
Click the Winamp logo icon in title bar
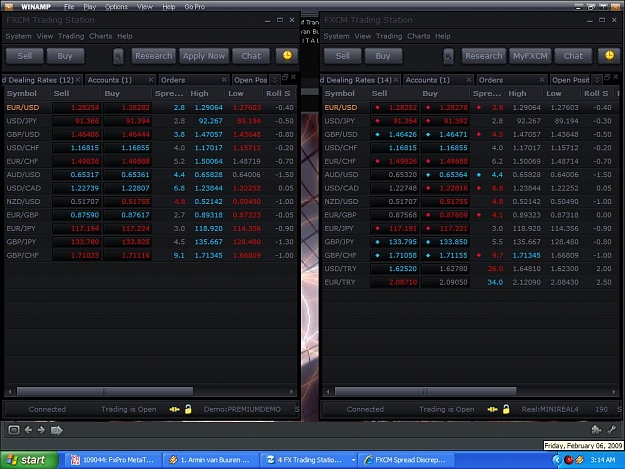coord(9,6)
